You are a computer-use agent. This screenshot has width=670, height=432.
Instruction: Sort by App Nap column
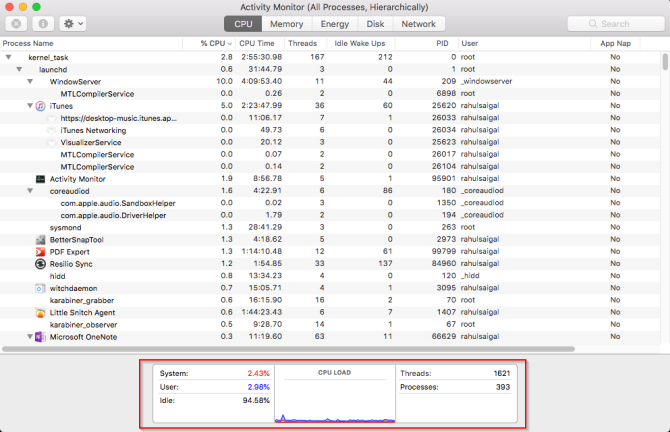pos(615,43)
